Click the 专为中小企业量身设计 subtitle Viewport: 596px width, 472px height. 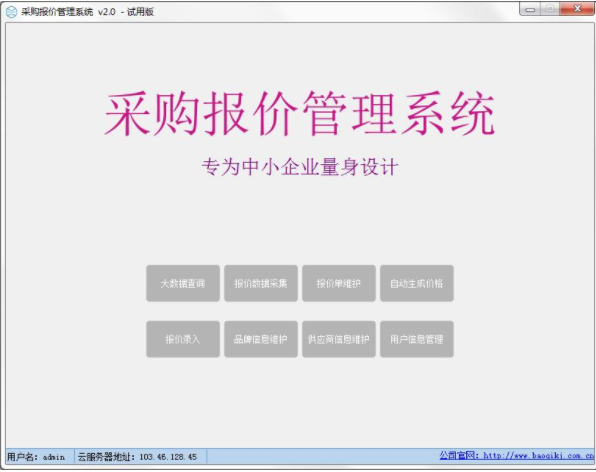point(300,167)
